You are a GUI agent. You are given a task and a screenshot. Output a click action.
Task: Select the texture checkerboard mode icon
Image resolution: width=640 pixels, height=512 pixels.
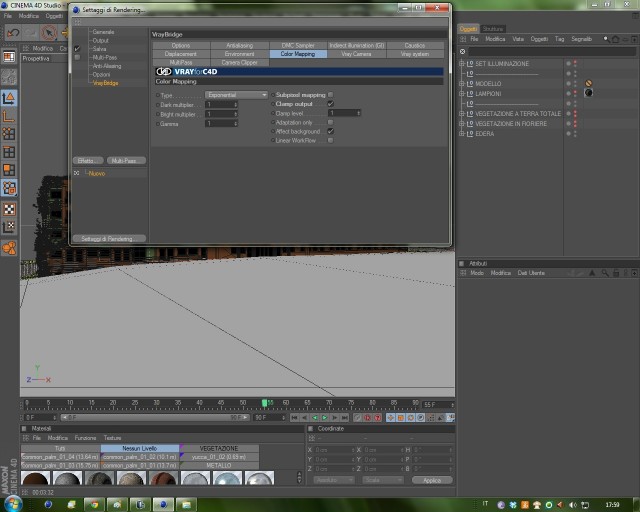(x=9, y=209)
